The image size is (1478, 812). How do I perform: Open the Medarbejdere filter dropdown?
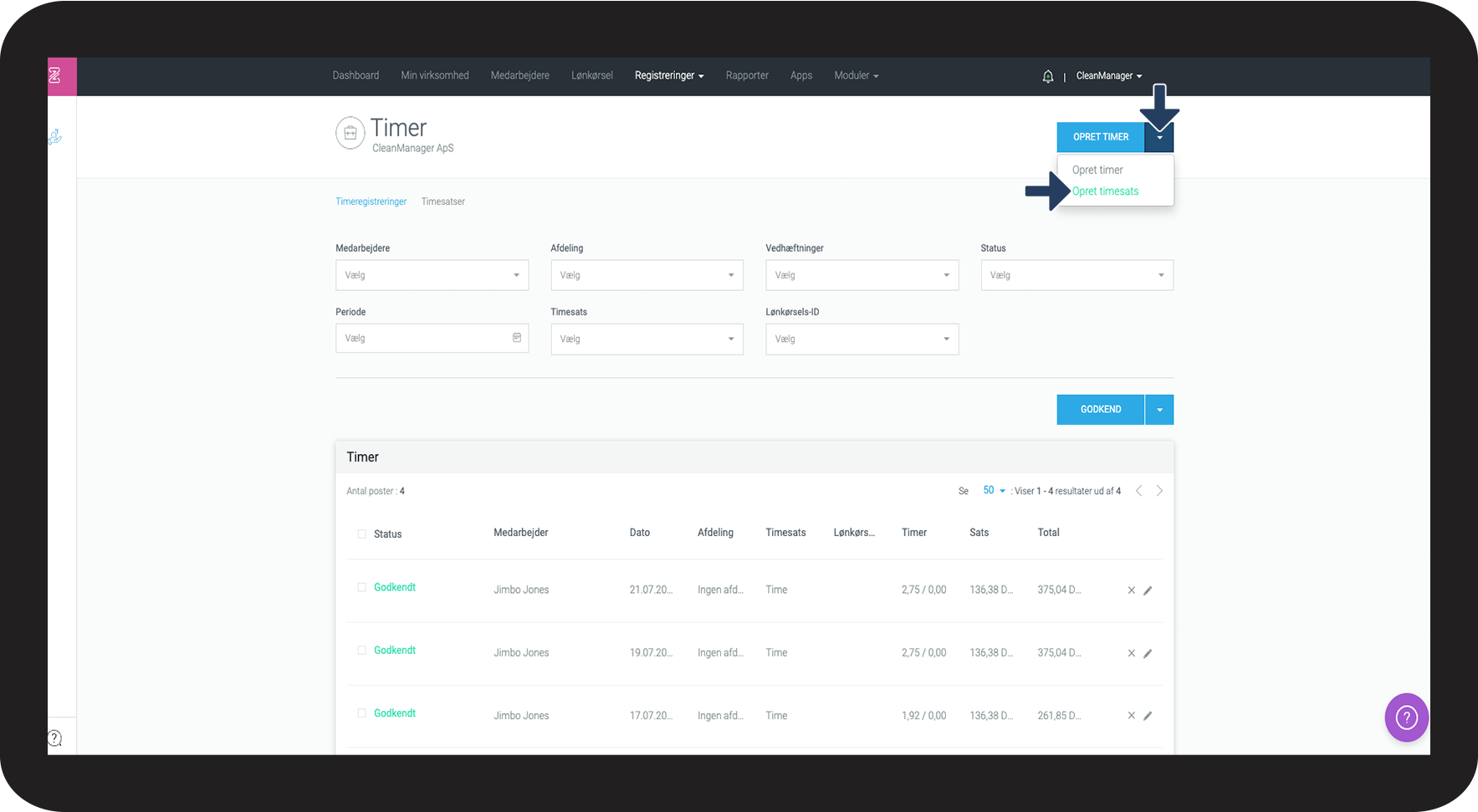432,275
